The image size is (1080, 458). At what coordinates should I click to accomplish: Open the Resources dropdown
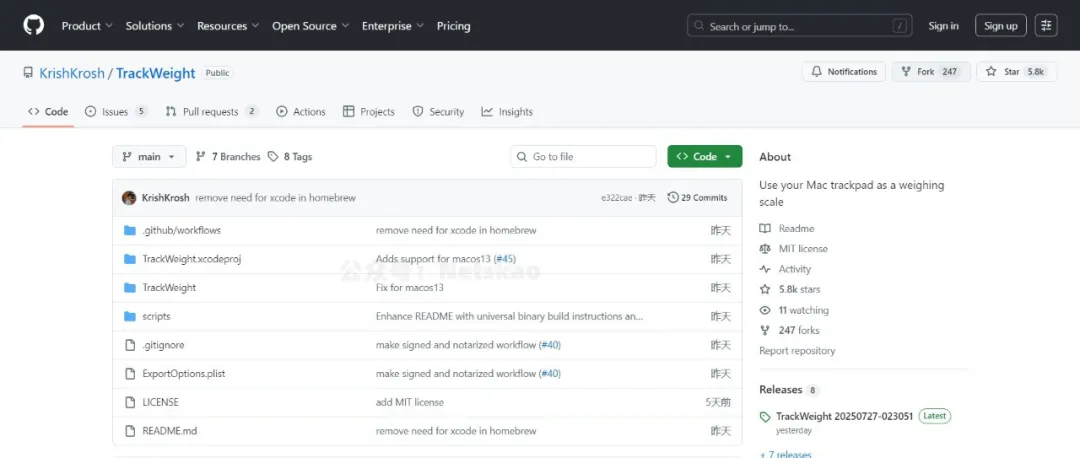[x=227, y=25]
